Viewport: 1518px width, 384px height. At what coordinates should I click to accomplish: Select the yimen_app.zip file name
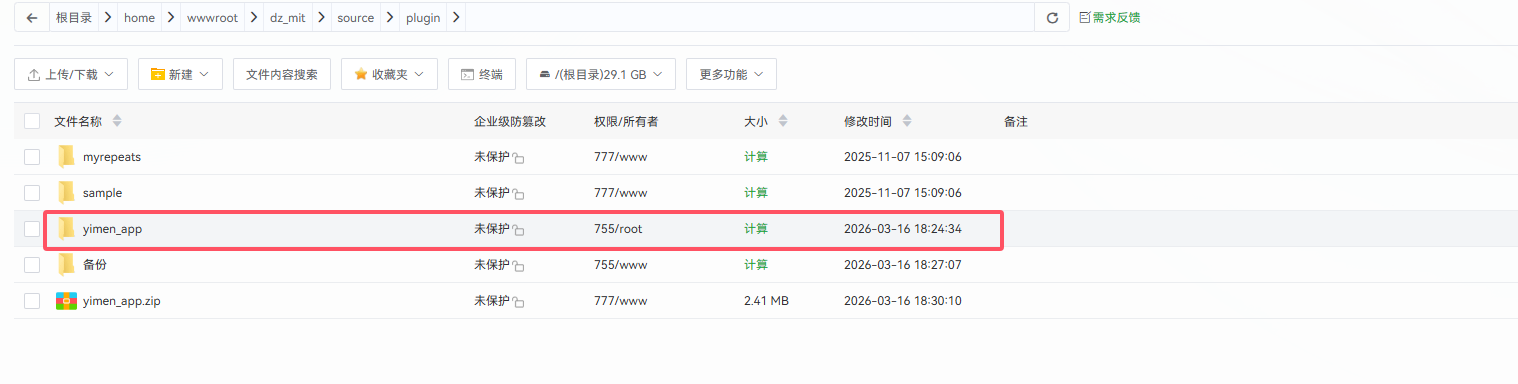122,301
